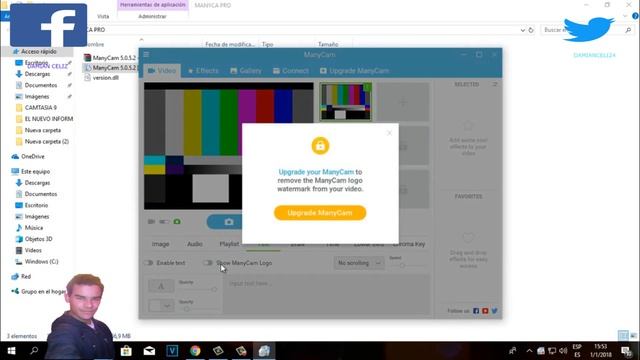Select Este equipo in navigation pane
640x360 pixels.
[35, 171]
